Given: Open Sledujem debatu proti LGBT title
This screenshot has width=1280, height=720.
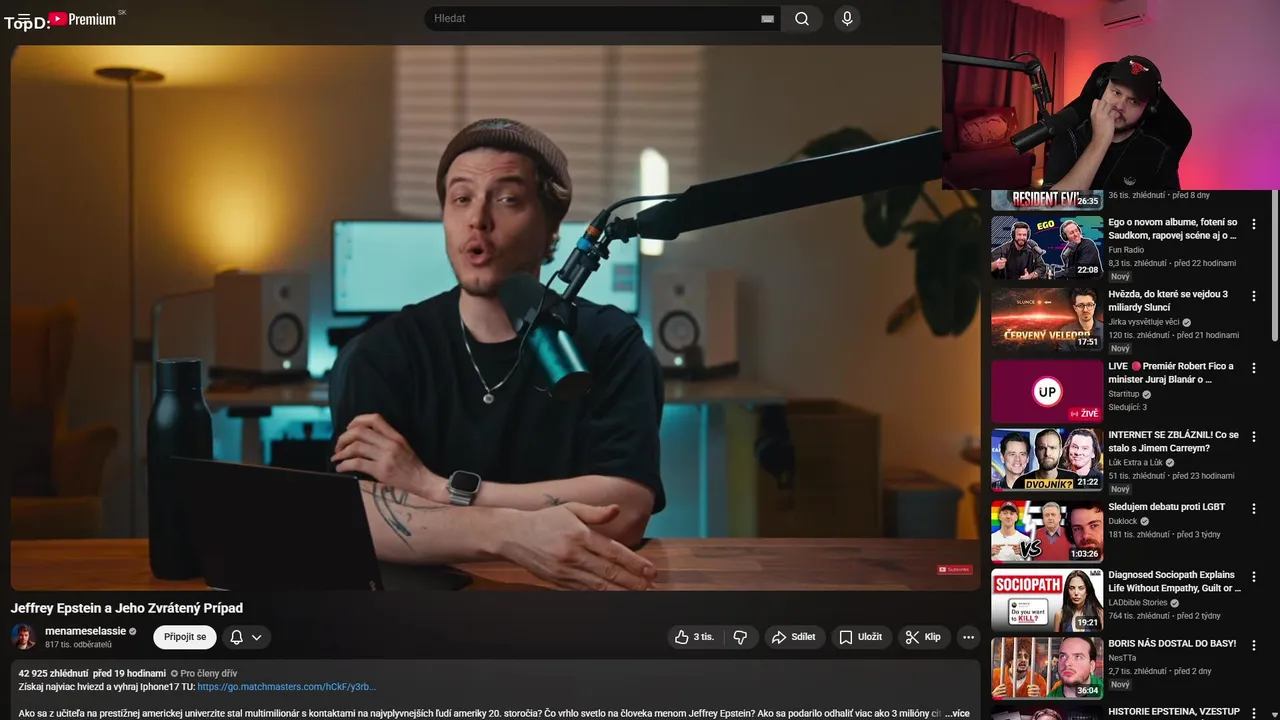Looking at the screenshot, I should click(x=1166, y=507).
